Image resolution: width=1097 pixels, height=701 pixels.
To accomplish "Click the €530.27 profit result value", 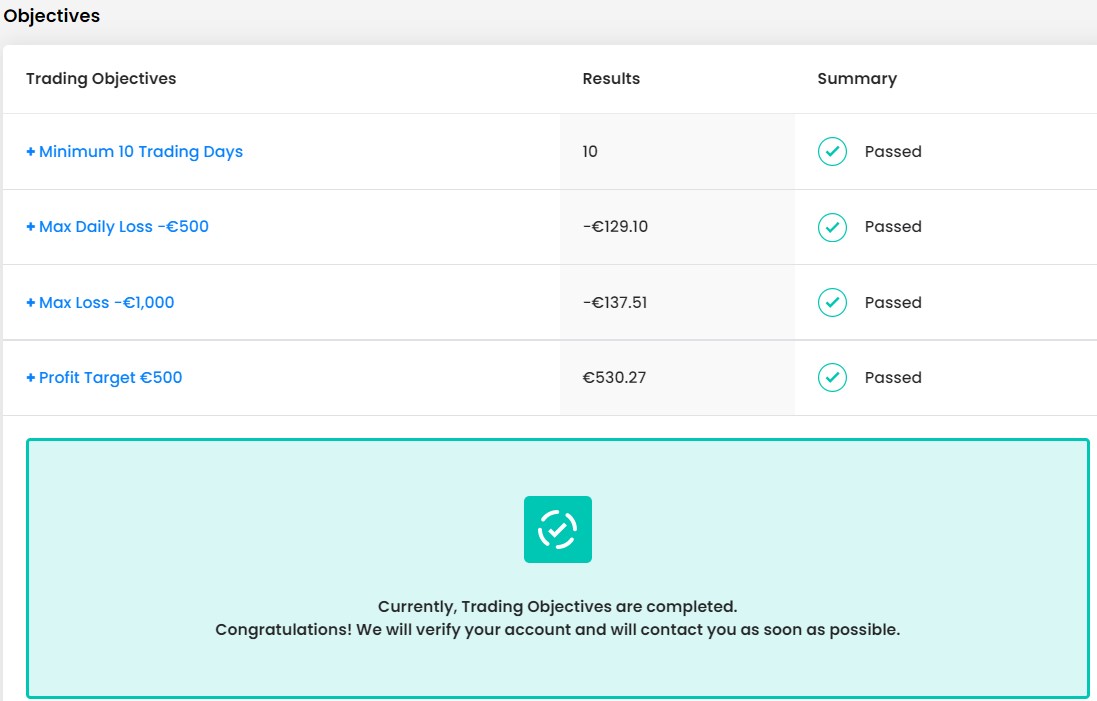I will [x=613, y=377].
